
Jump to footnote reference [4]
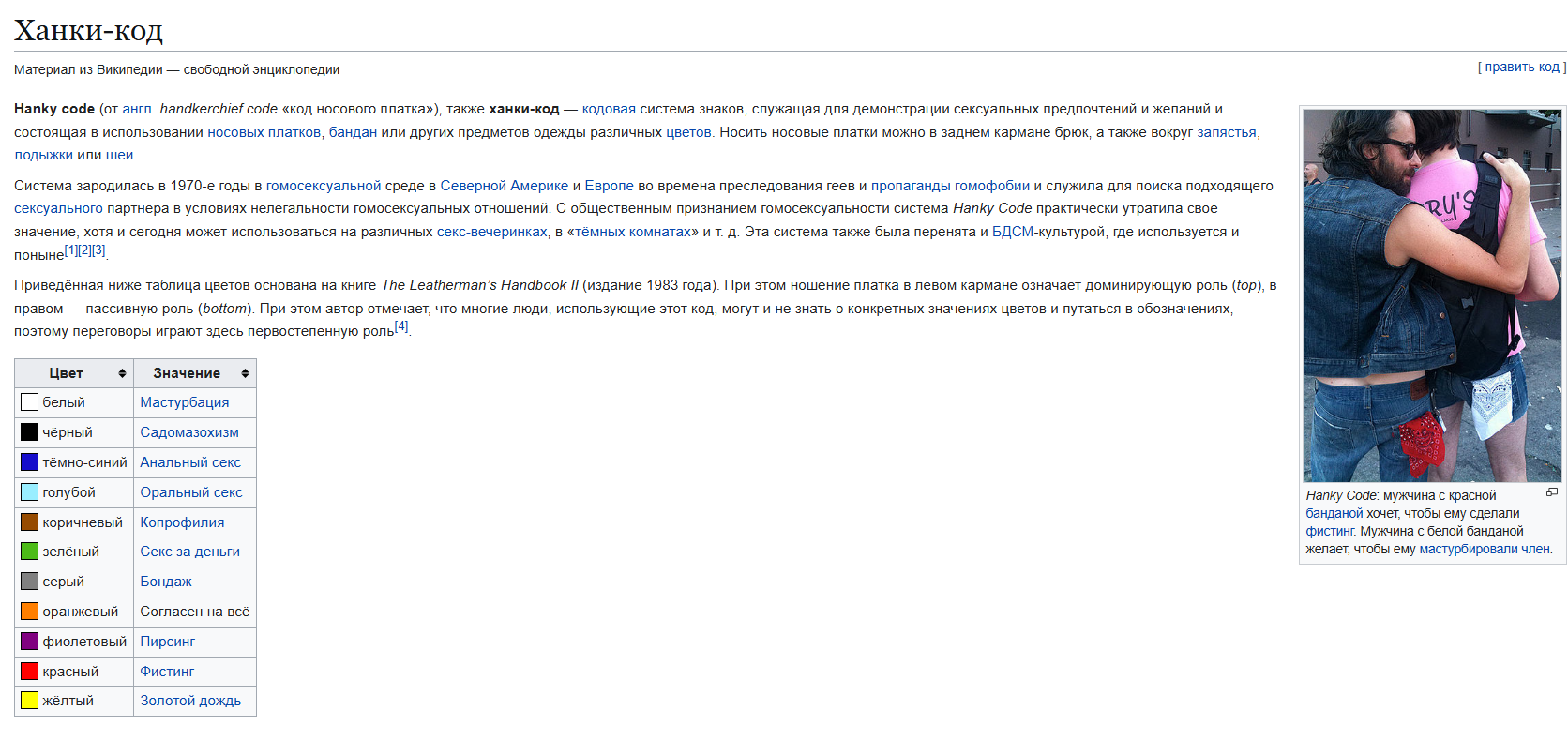(401, 326)
